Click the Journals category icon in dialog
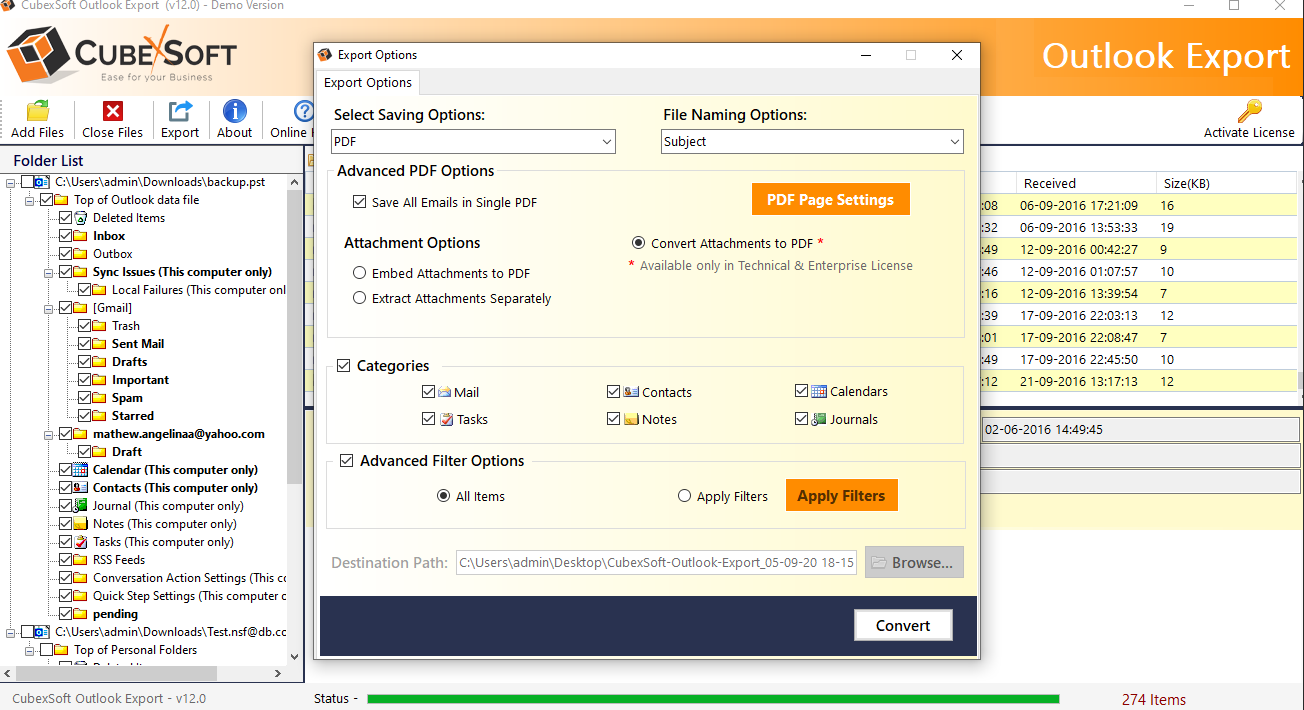Viewport: 1304px width, 710px height. tap(819, 419)
